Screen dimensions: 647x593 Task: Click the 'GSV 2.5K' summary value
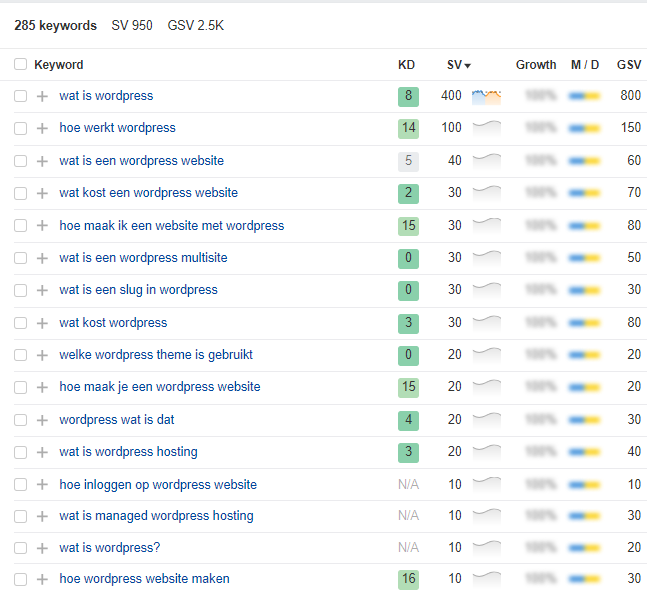point(196,26)
